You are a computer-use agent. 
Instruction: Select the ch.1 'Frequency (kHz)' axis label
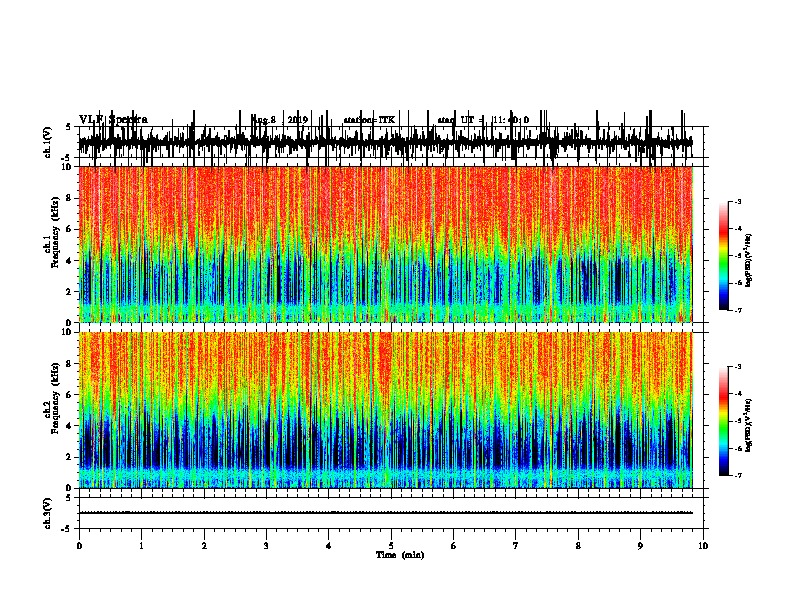(57, 232)
